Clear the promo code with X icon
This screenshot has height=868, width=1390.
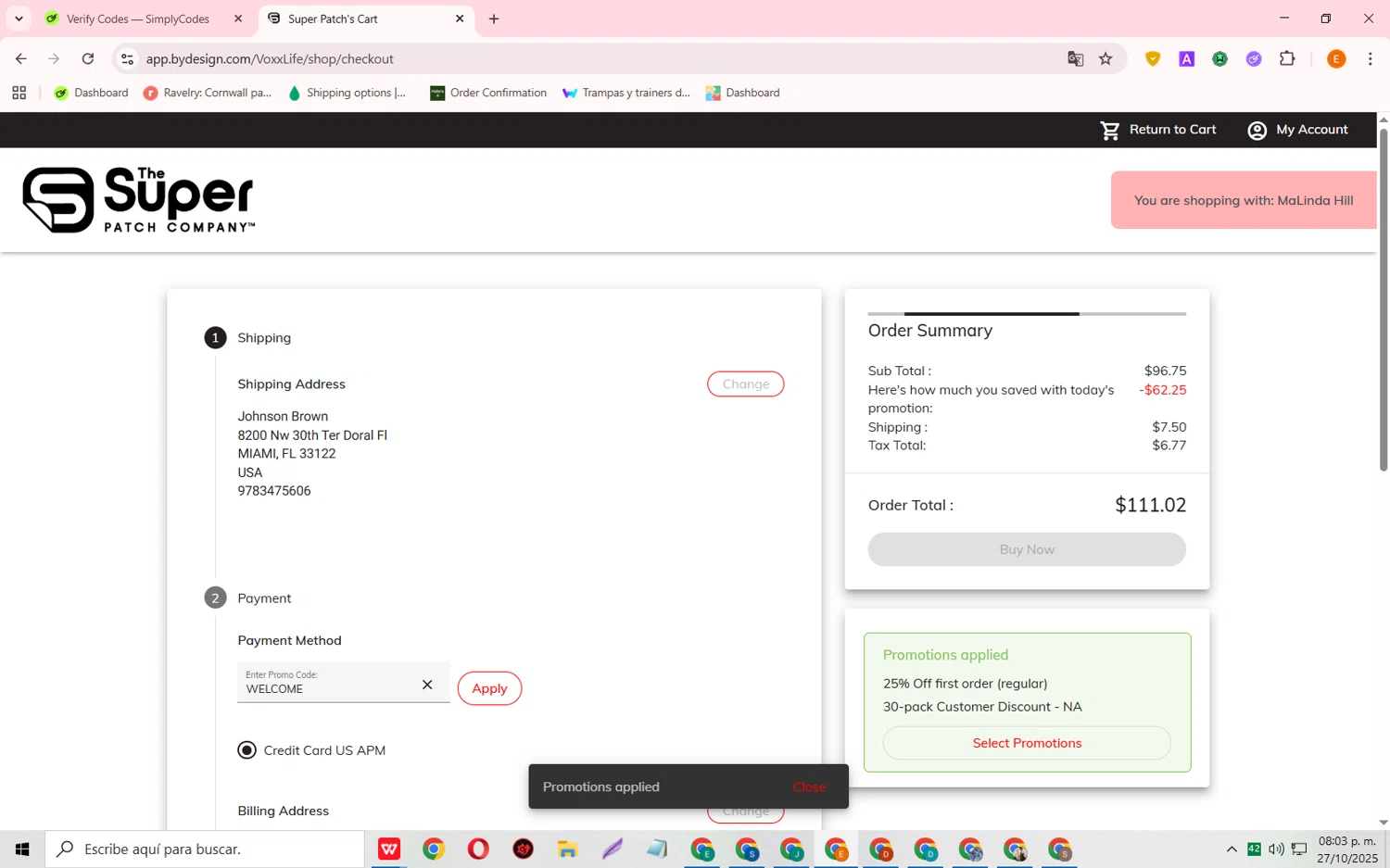click(427, 685)
